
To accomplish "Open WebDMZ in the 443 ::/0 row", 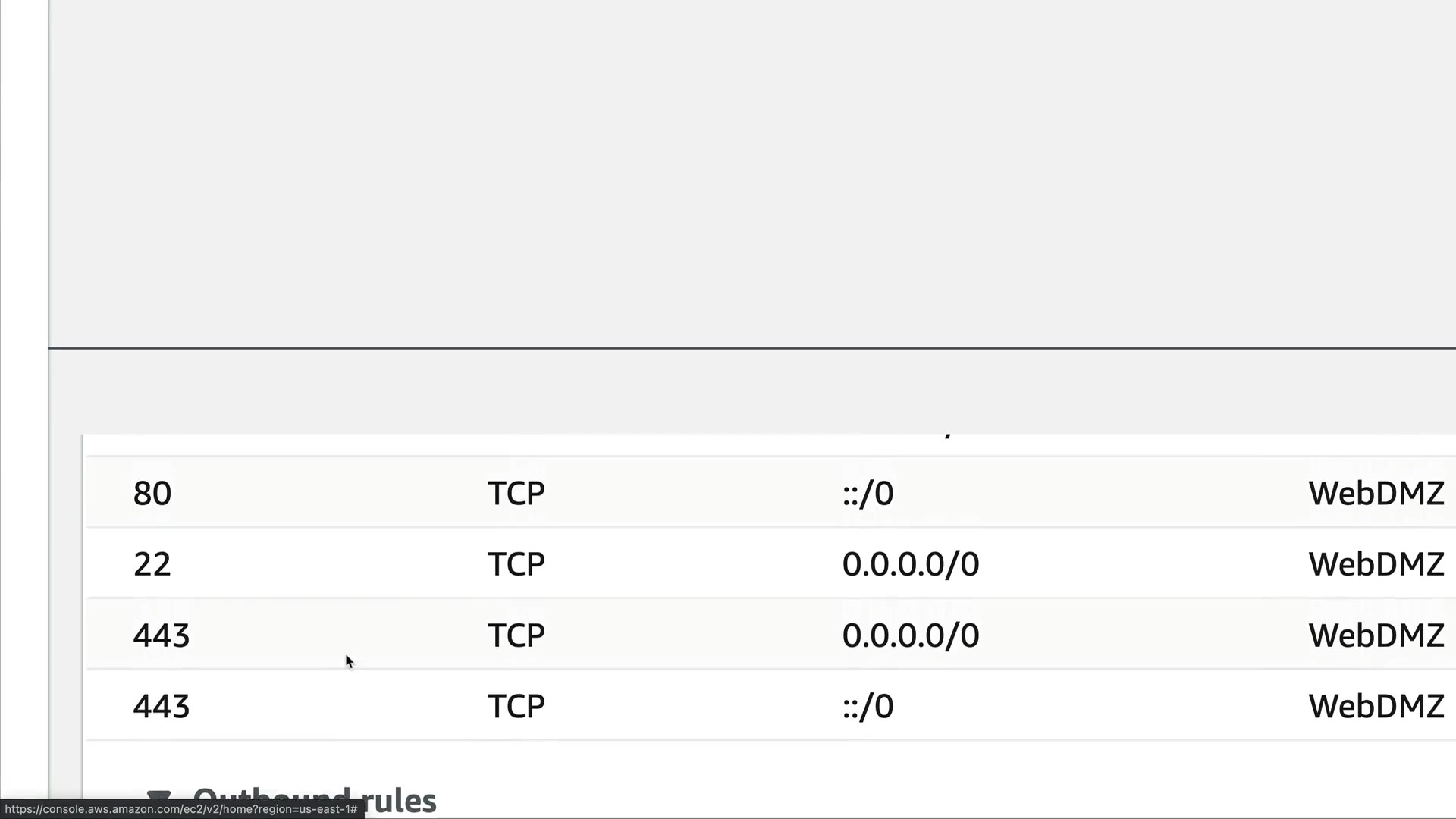I will tap(1376, 707).
